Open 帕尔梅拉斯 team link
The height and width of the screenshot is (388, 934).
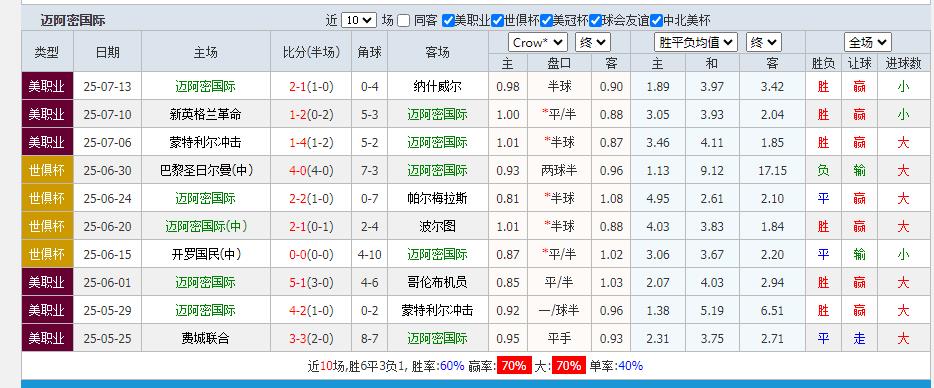click(437, 198)
